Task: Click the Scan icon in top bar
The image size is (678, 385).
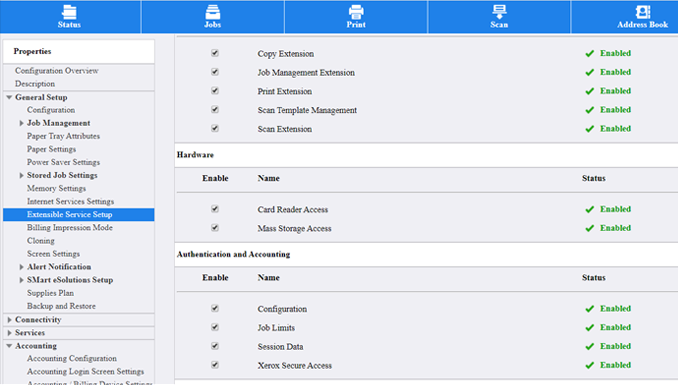Action: pyautogui.click(x=499, y=12)
